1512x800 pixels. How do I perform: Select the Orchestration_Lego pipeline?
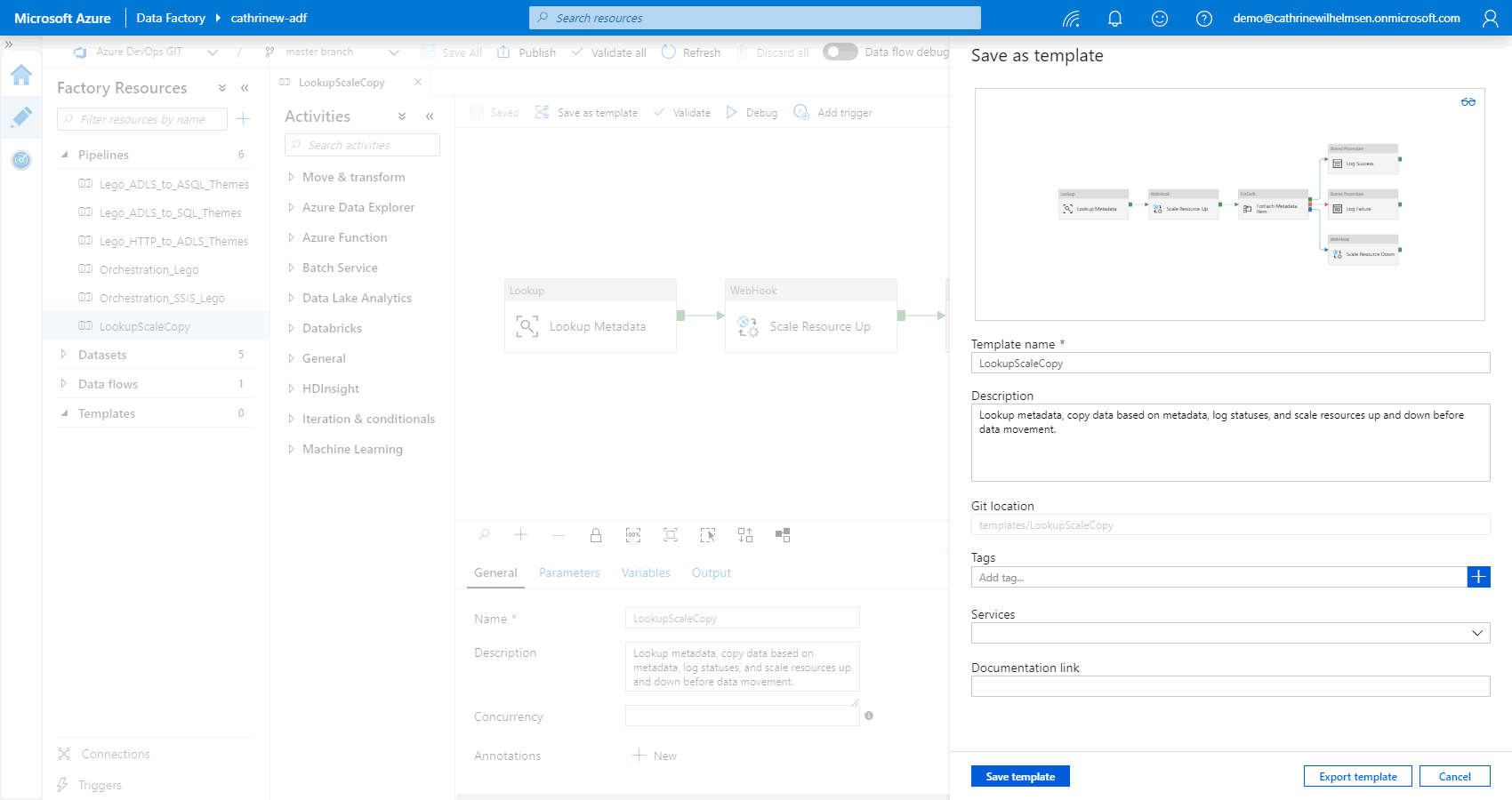(149, 270)
